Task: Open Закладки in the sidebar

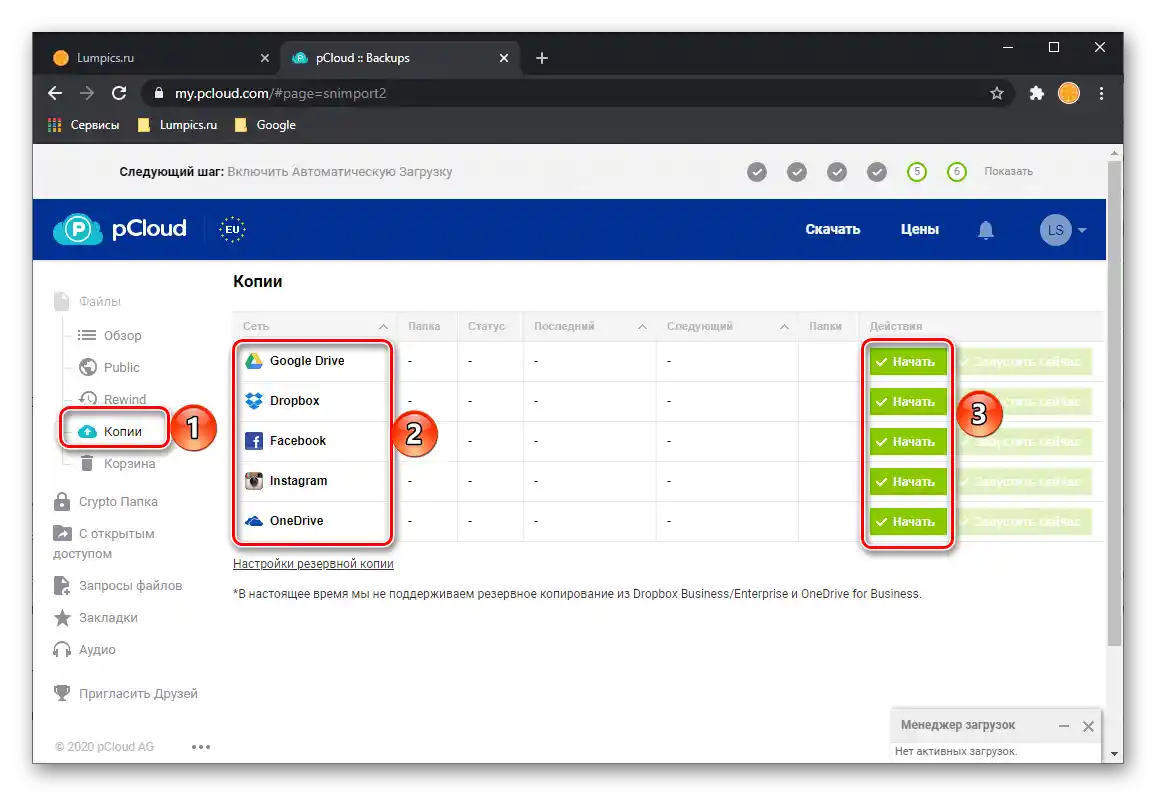Action: pyautogui.click(x=96, y=618)
